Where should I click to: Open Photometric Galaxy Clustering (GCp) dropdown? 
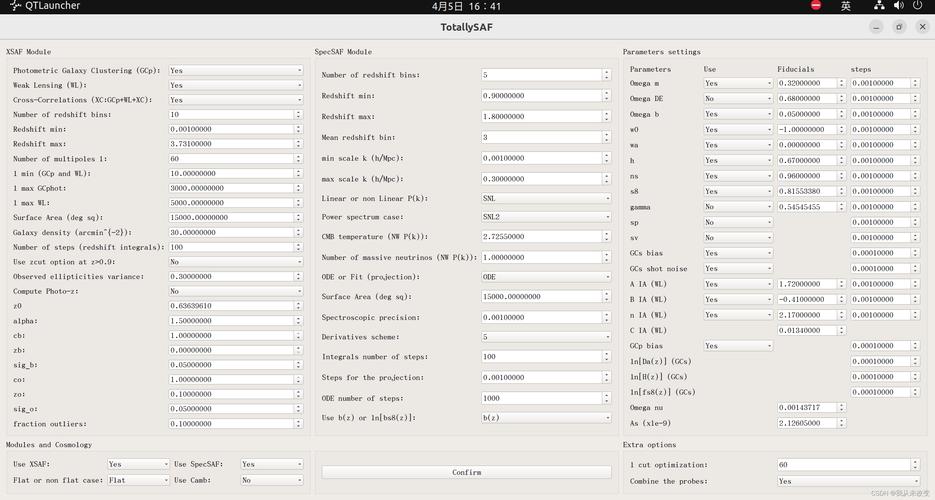click(236, 70)
